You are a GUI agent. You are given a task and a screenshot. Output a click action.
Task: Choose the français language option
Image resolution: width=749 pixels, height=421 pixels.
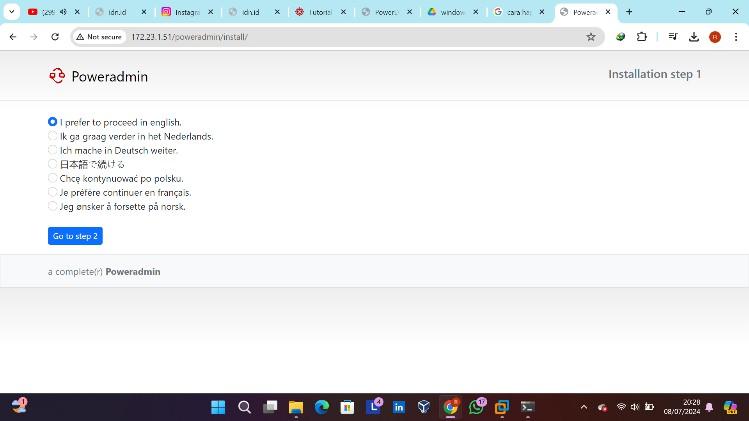(x=53, y=192)
